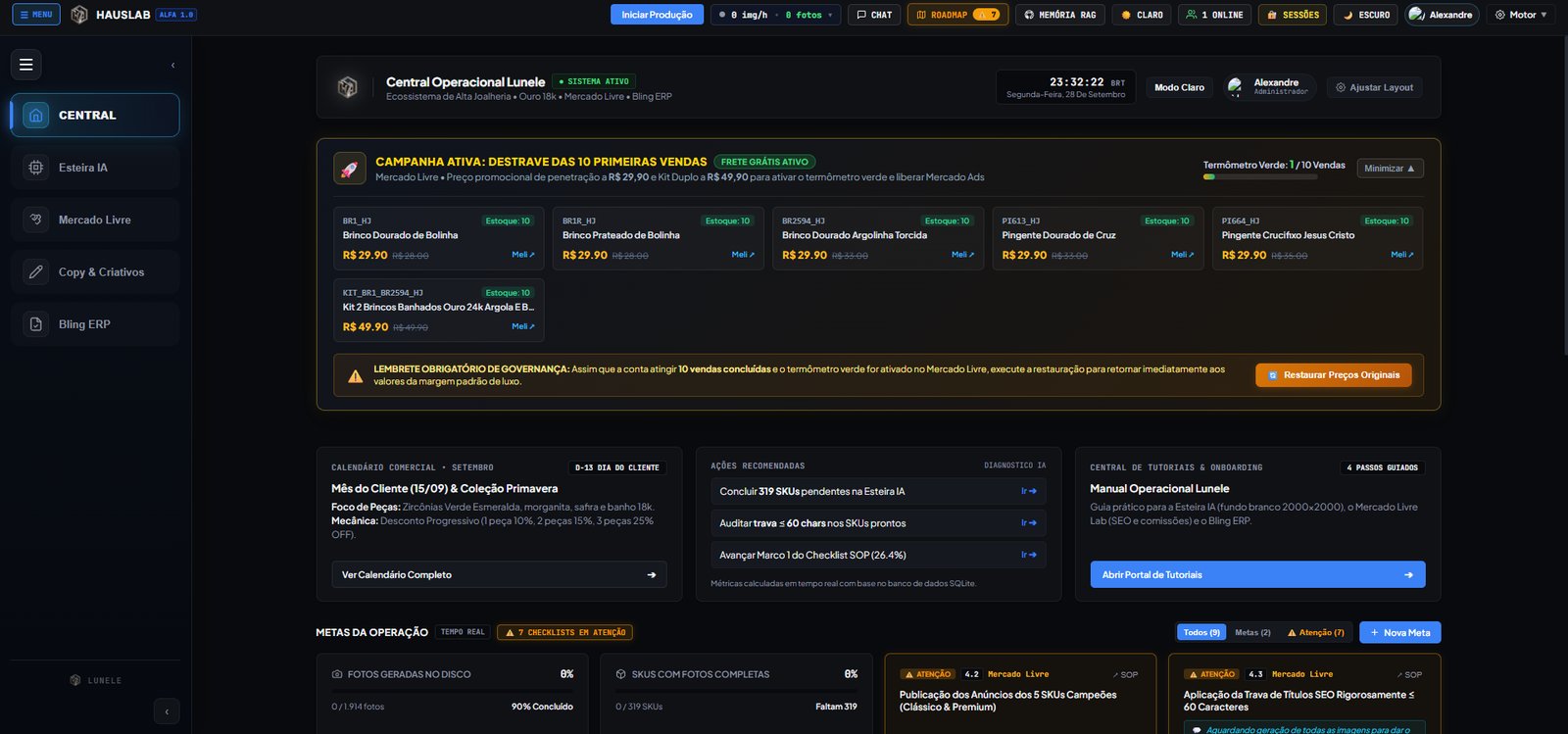Show Todos (9) goals filter
1568x734 pixels.
click(x=1201, y=633)
